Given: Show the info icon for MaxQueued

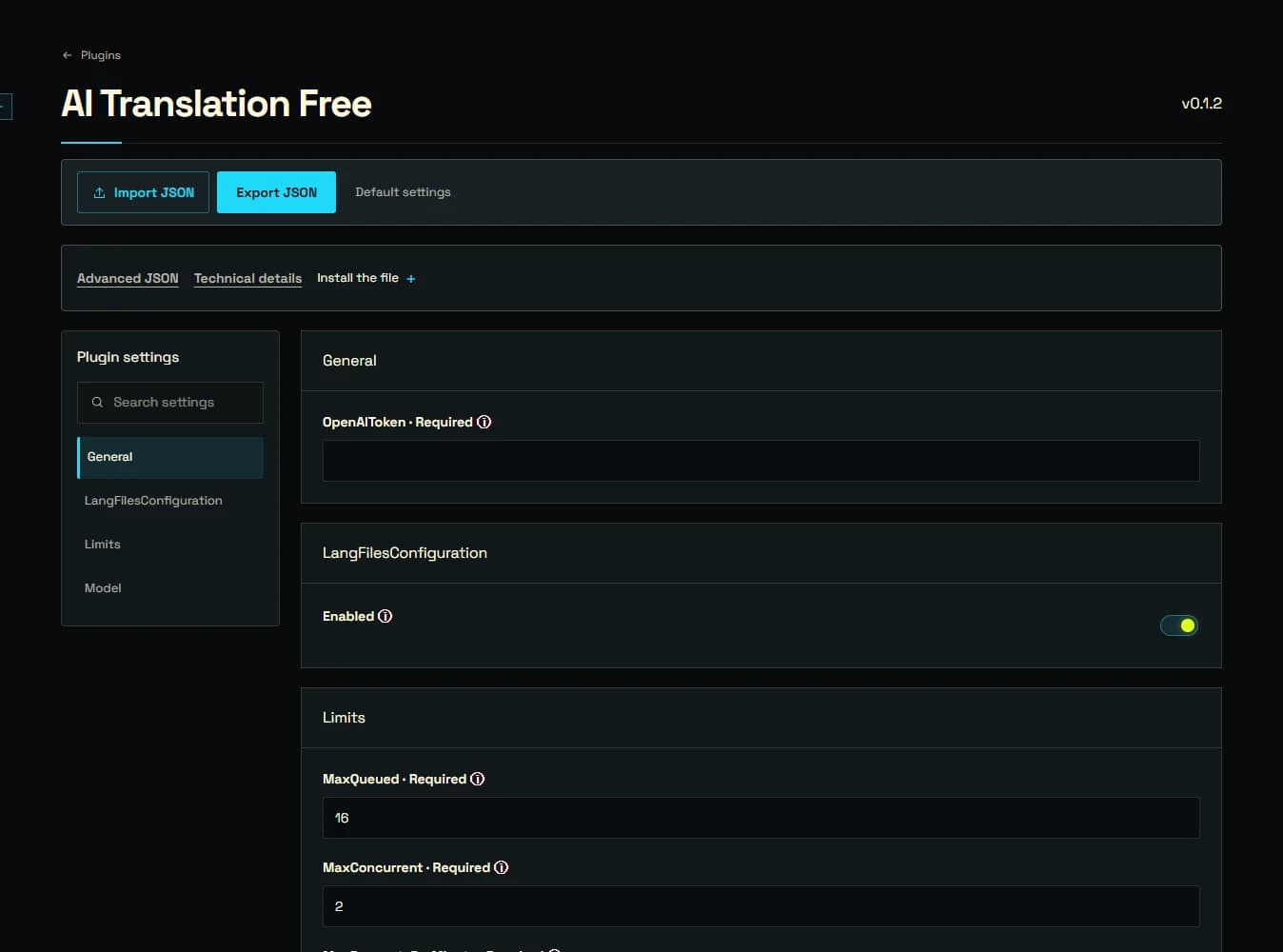Looking at the screenshot, I should coord(478,779).
